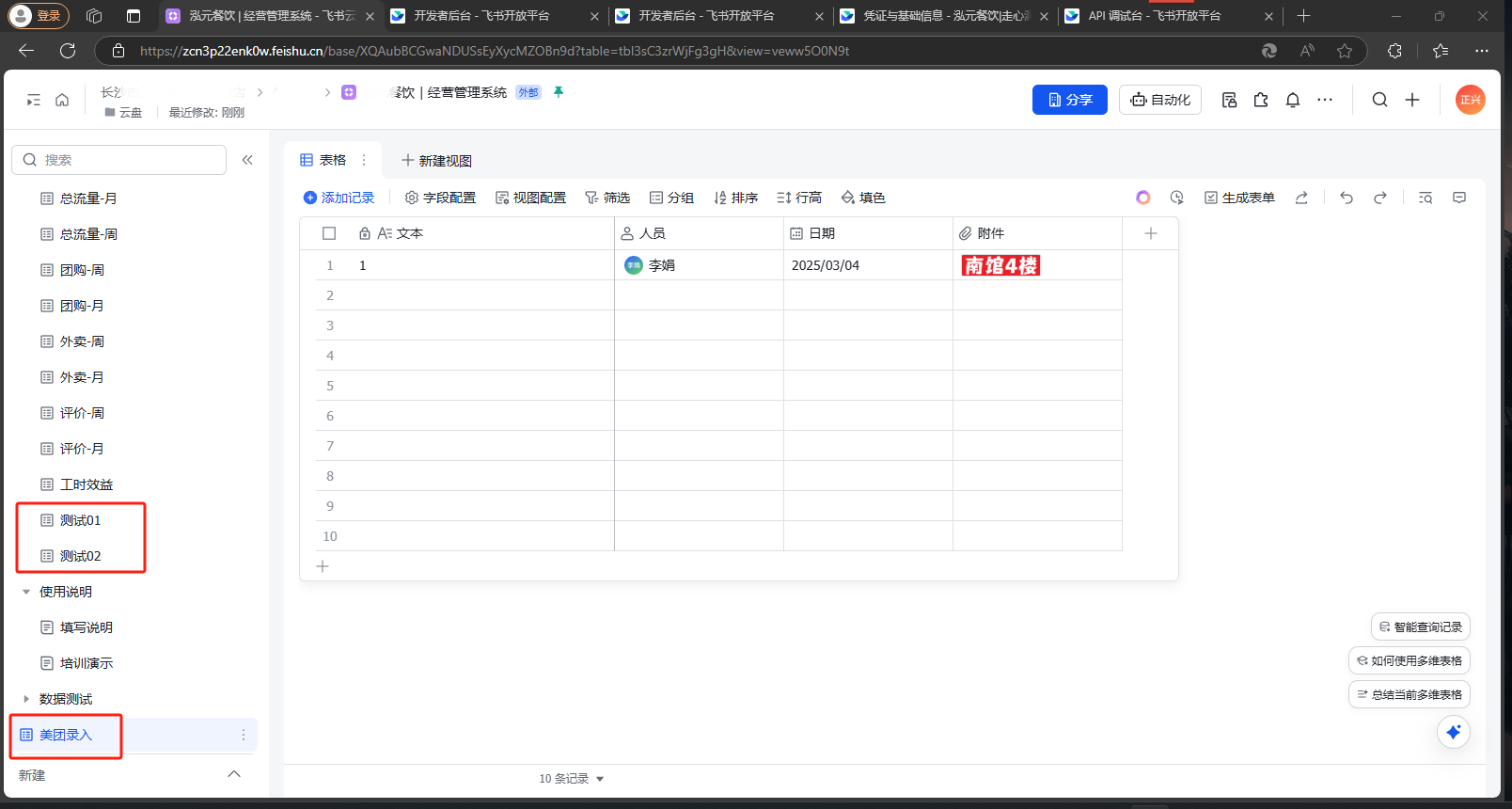
Task: Collapse the 新建 section chevron
Action: pyautogui.click(x=234, y=774)
